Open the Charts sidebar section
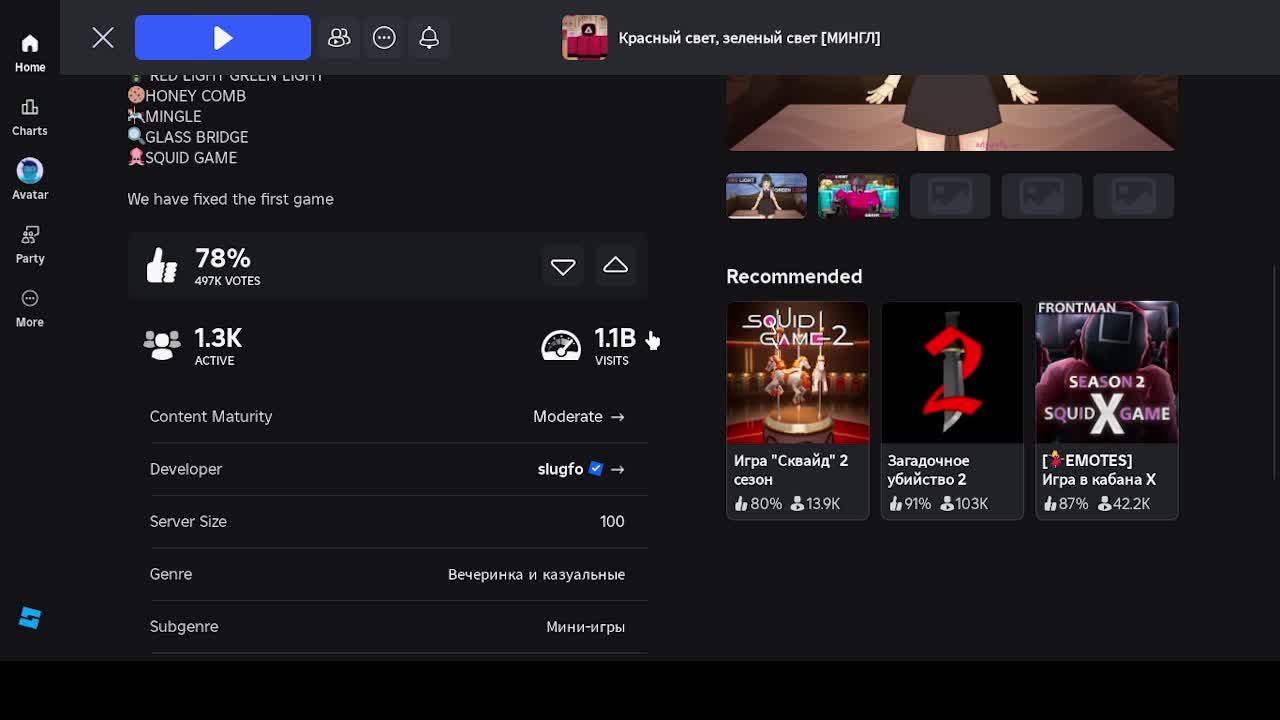Image resolution: width=1280 pixels, height=720 pixels. (x=30, y=117)
